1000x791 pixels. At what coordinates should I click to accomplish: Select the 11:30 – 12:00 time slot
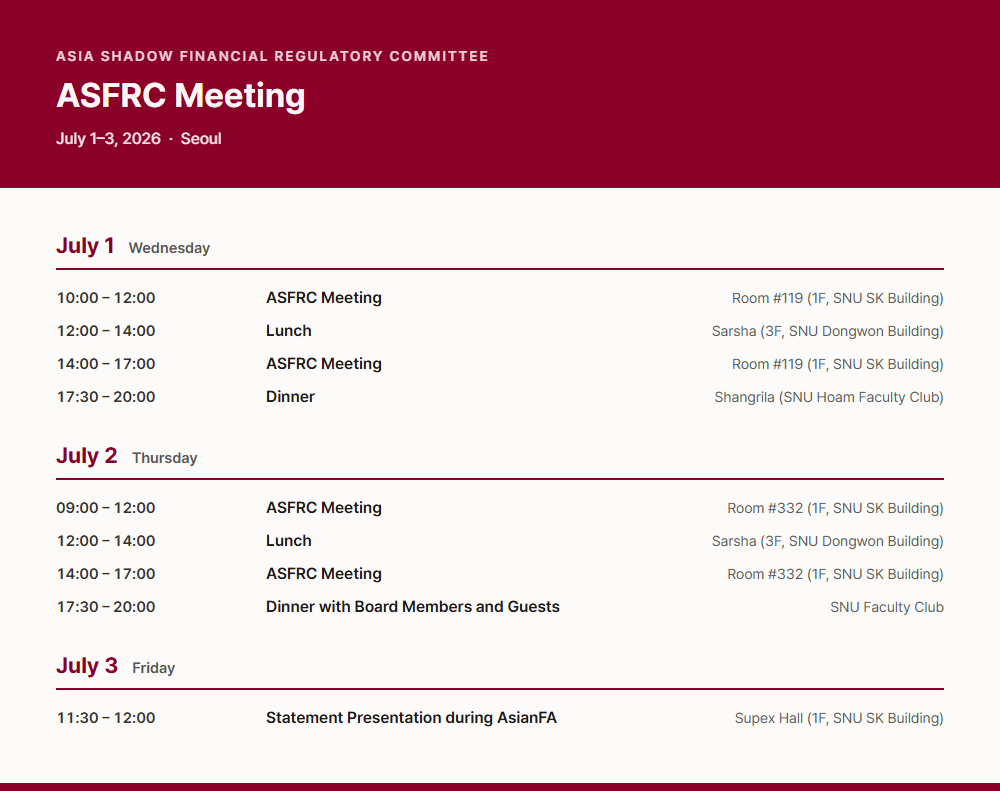pos(106,718)
